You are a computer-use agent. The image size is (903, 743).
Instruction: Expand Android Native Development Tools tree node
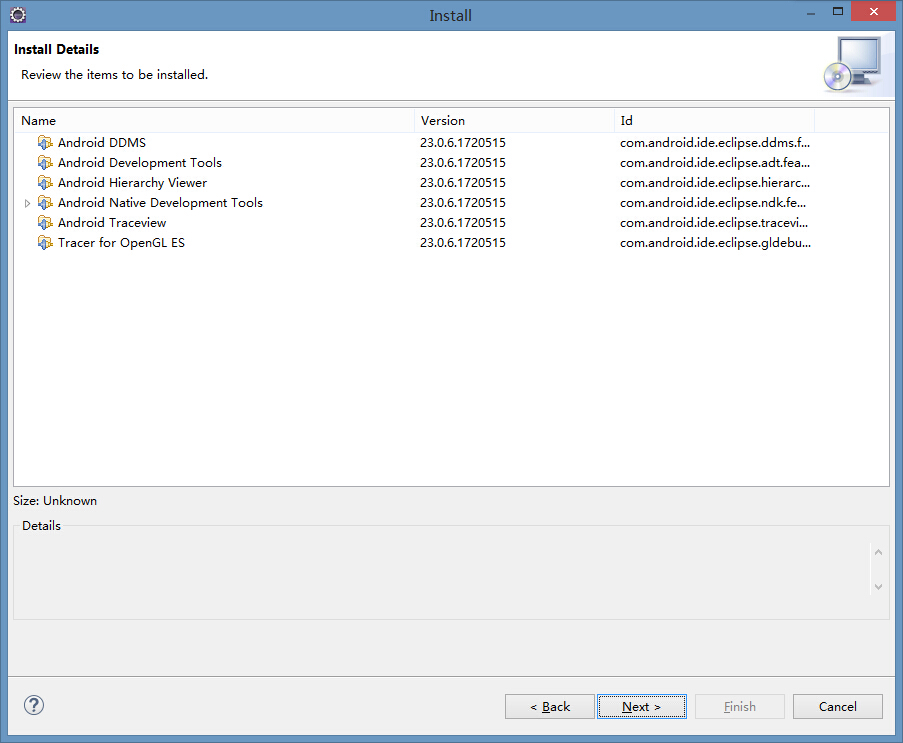(27, 203)
